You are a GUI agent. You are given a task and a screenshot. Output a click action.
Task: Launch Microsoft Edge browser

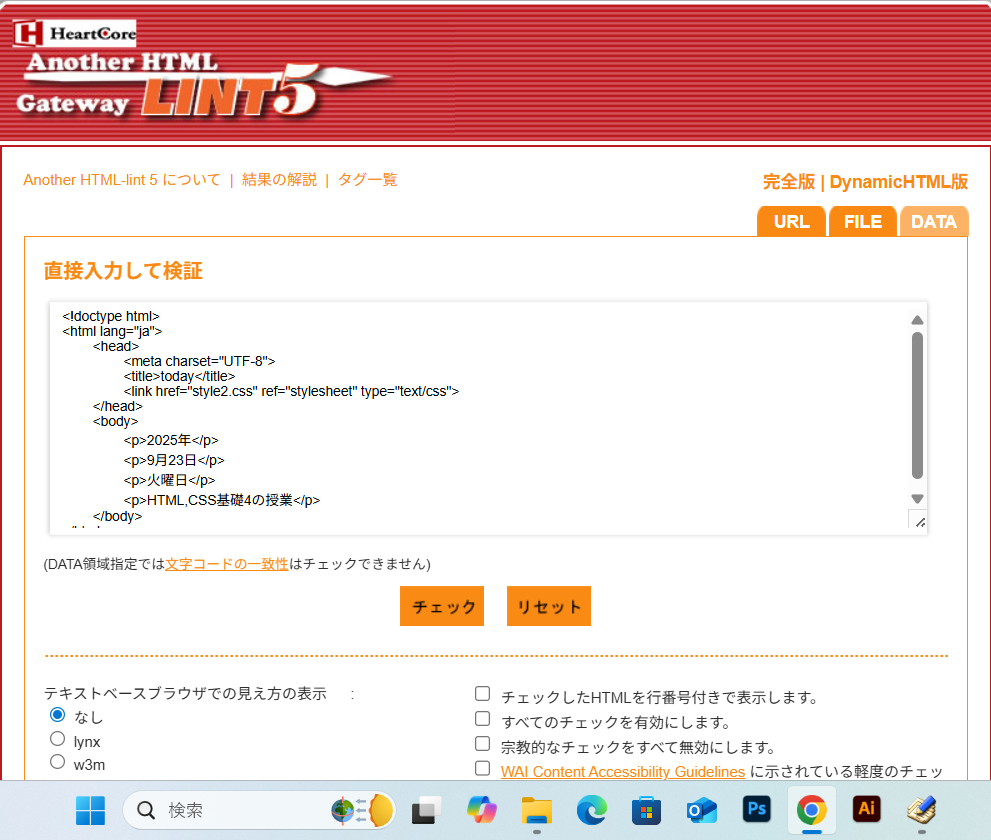(591, 810)
